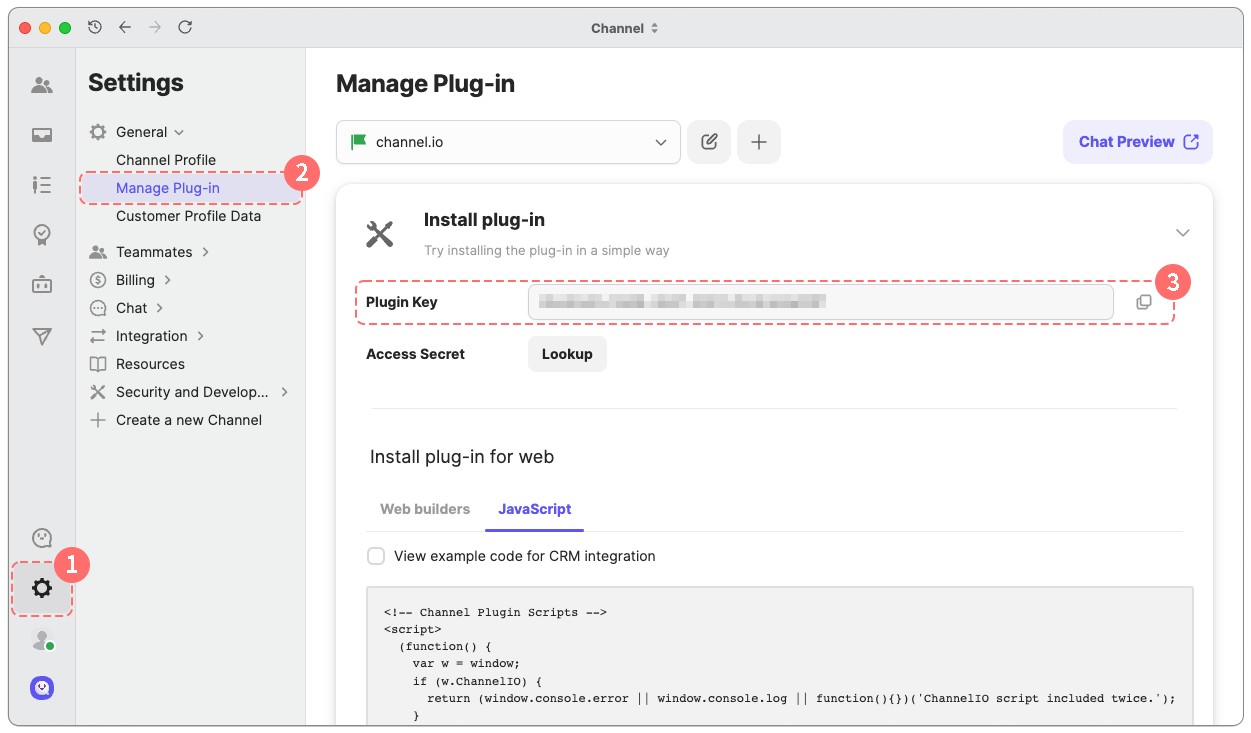Click the Chat Preview button
The image size is (1251, 733).
point(1138,142)
